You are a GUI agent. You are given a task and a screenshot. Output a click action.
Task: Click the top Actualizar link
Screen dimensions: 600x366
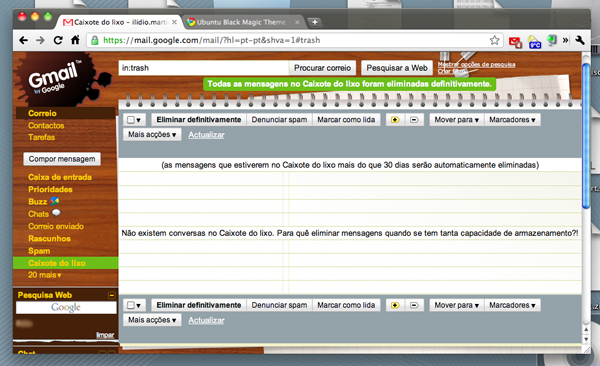point(206,135)
